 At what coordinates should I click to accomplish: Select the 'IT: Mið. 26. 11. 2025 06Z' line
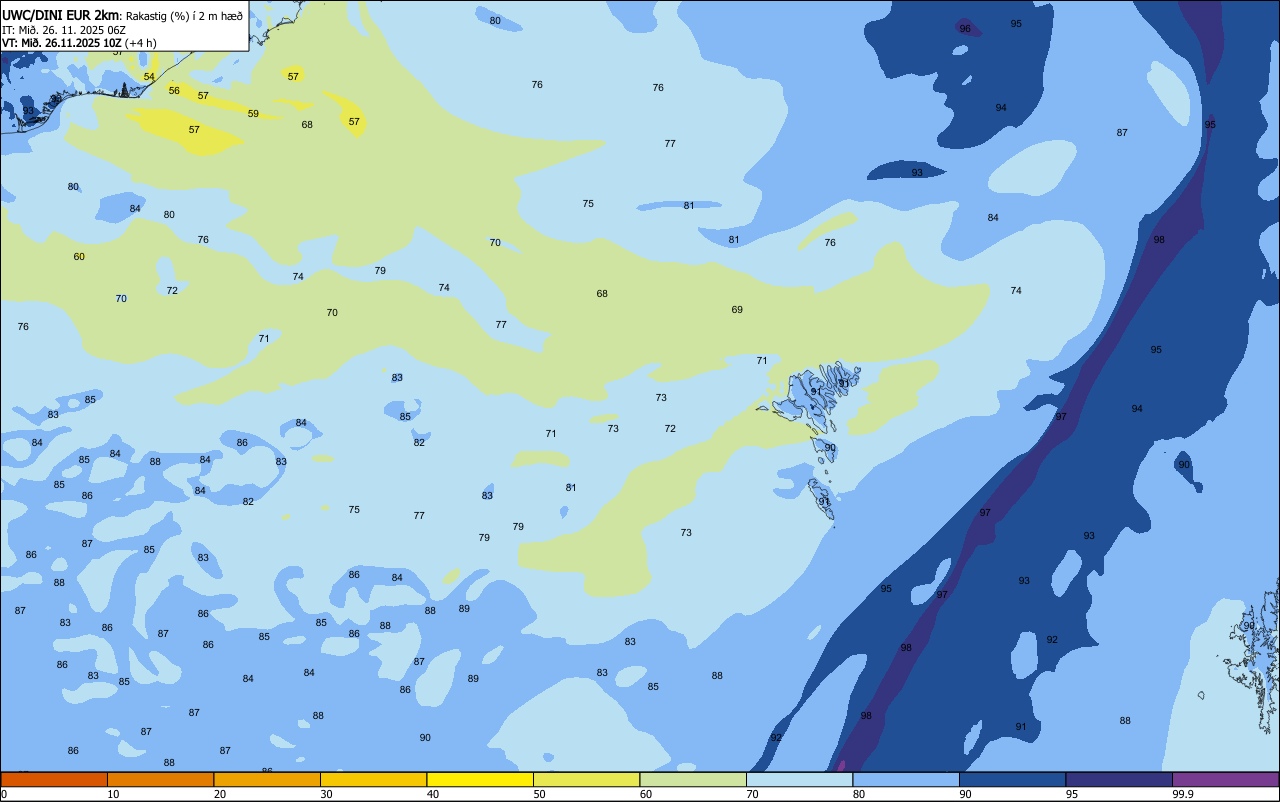tap(64, 30)
